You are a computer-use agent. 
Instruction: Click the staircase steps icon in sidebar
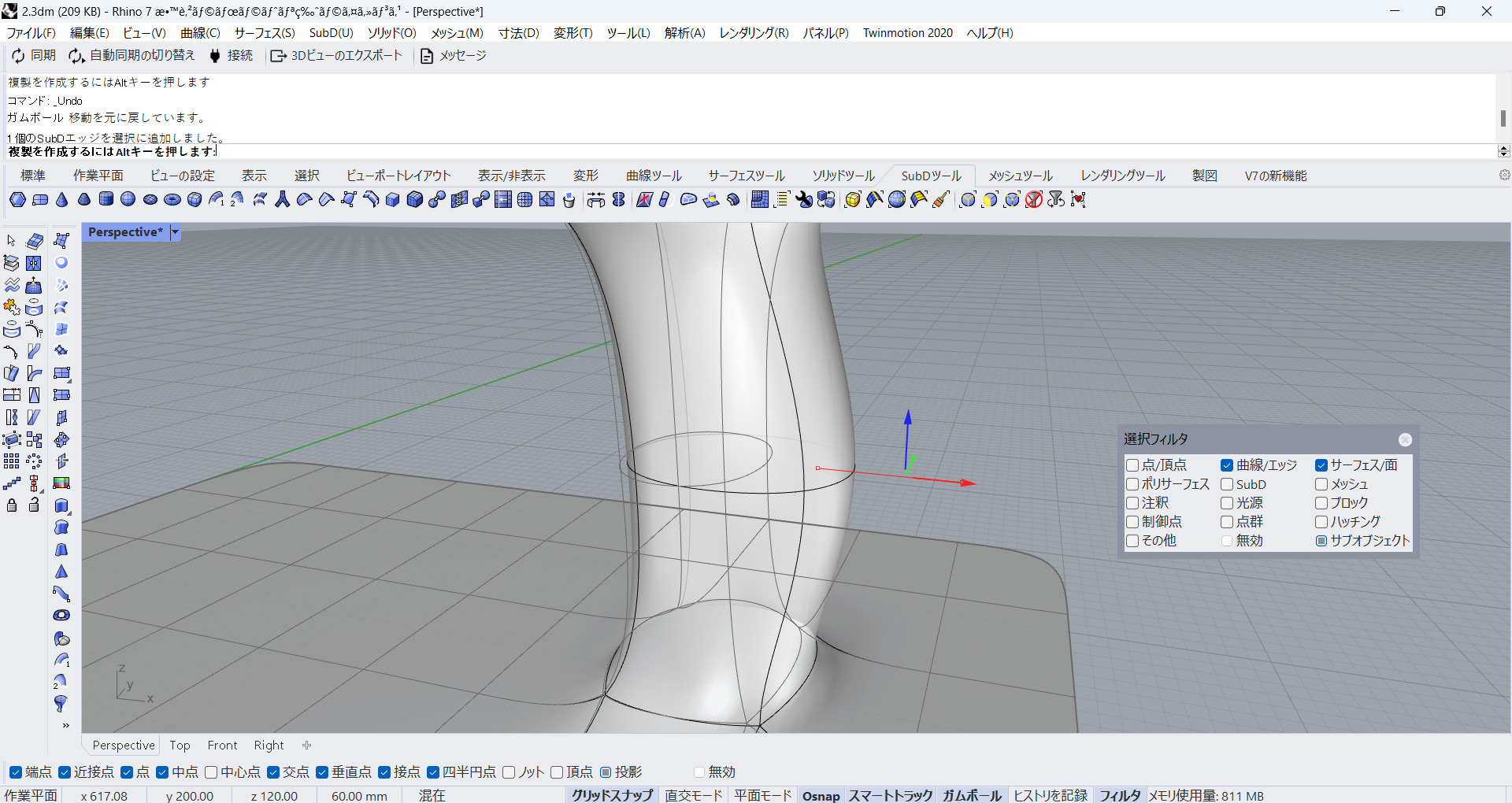pyautogui.click(x=12, y=483)
